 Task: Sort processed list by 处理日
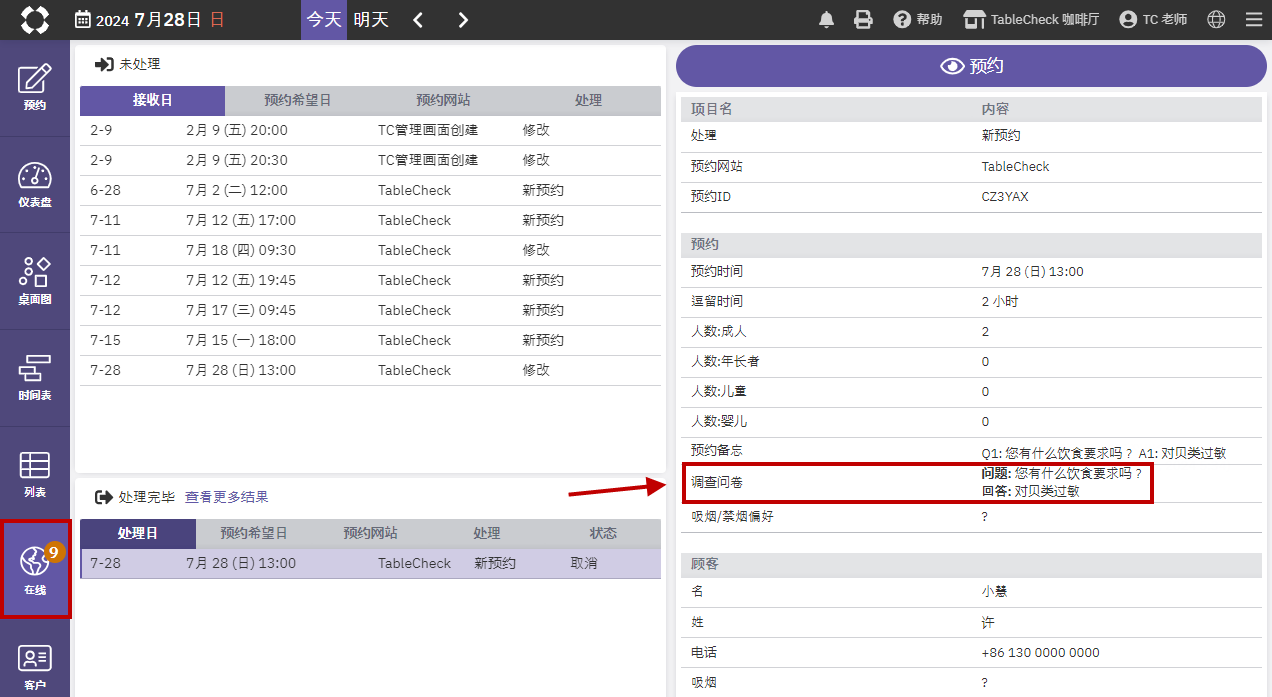click(x=138, y=533)
